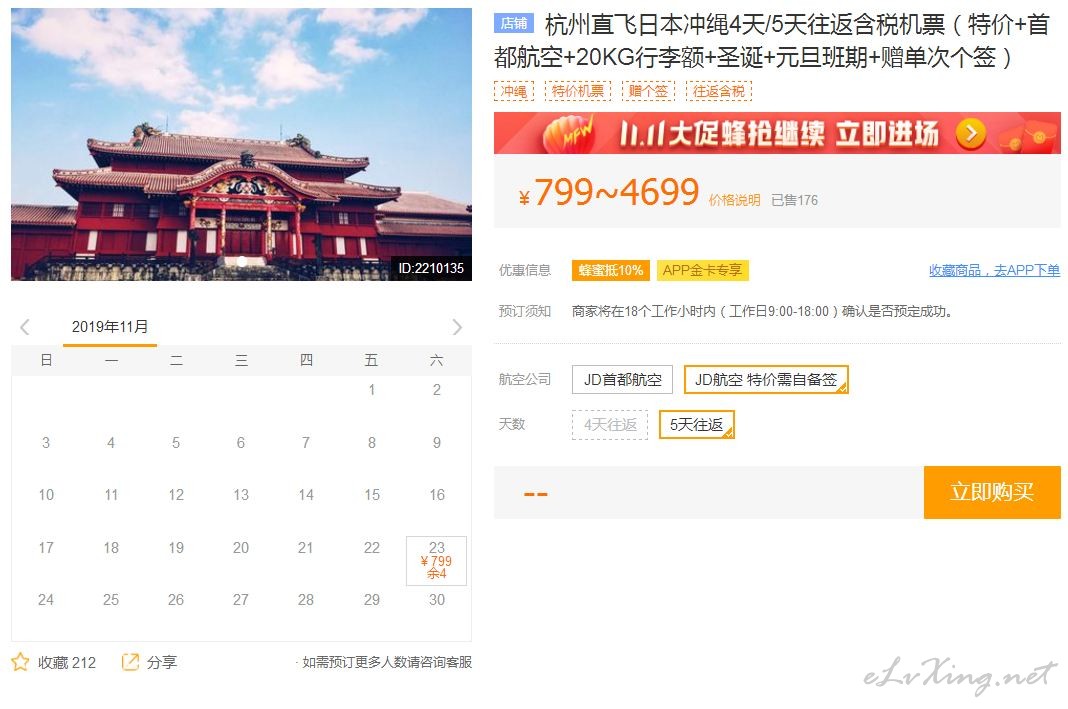This screenshot has width=1068, height=709.
Task: Click 如需预订更多人数请咨询客服 note
Action: click(387, 662)
